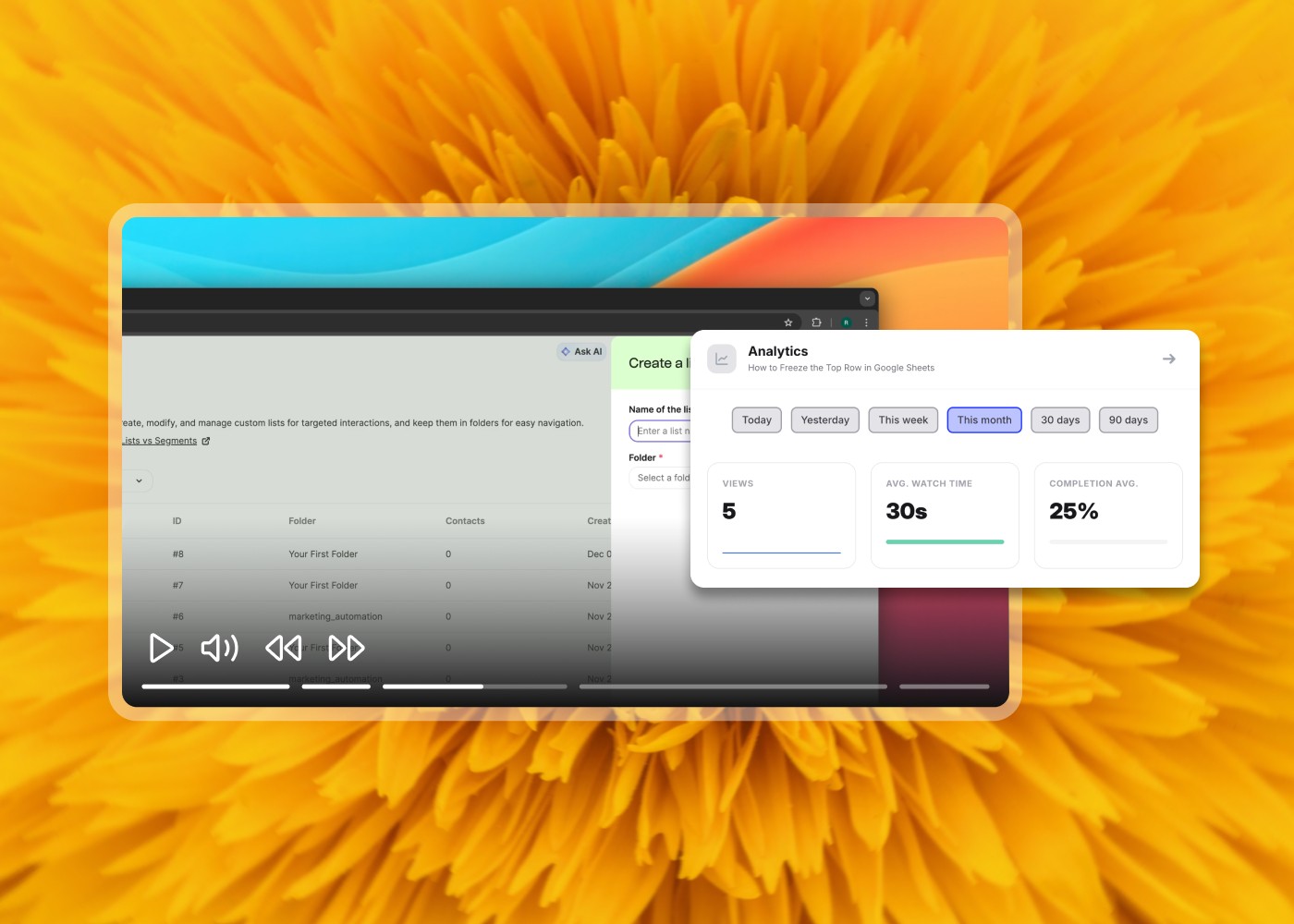
Task: Click the ID column header
Action: [x=177, y=521]
